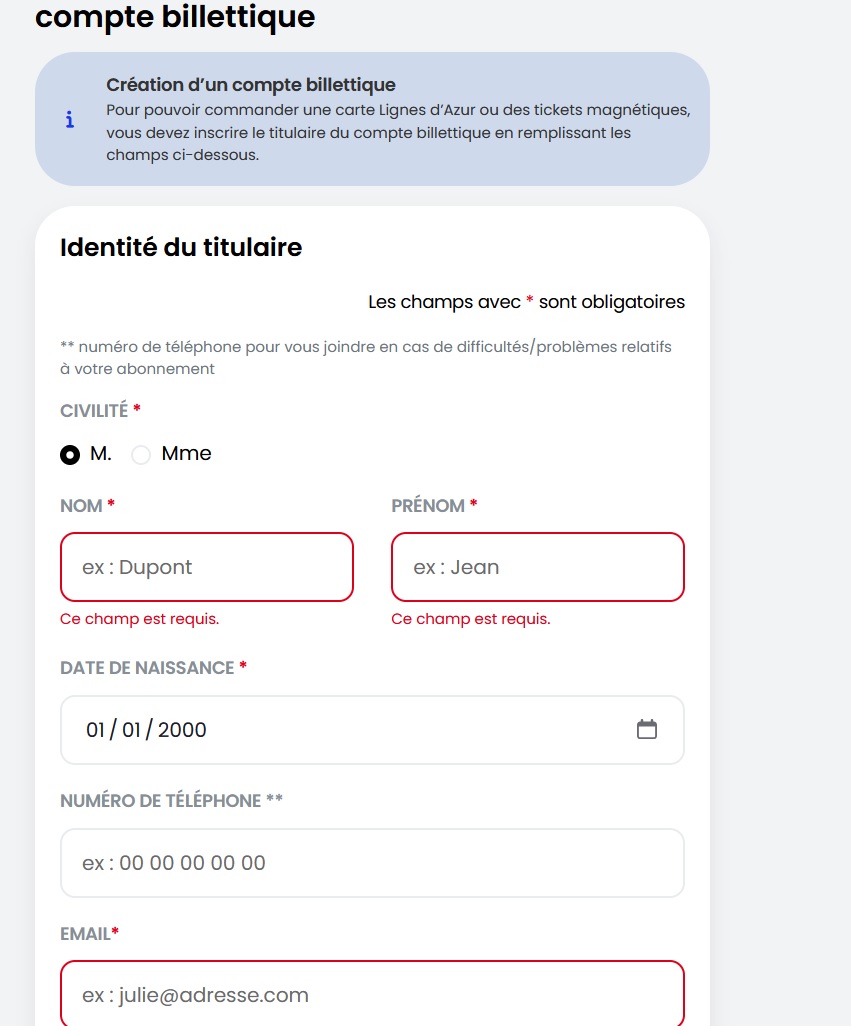The image size is (851, 1026).
Task: Click the blue information icon in the banner
Action: (69, 120)
